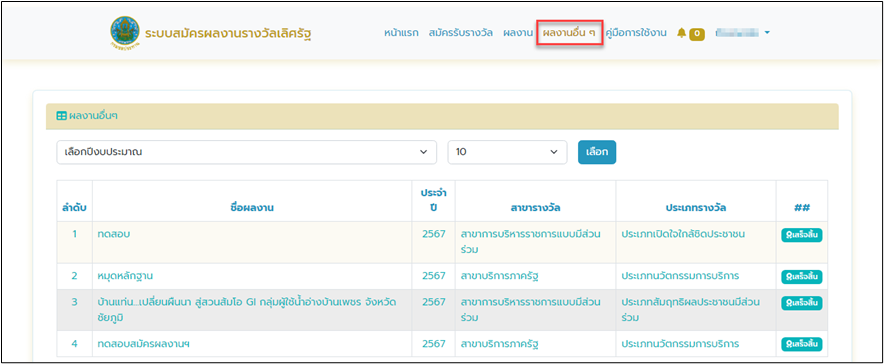Open the user account dropdown arrow

[767, 33]
